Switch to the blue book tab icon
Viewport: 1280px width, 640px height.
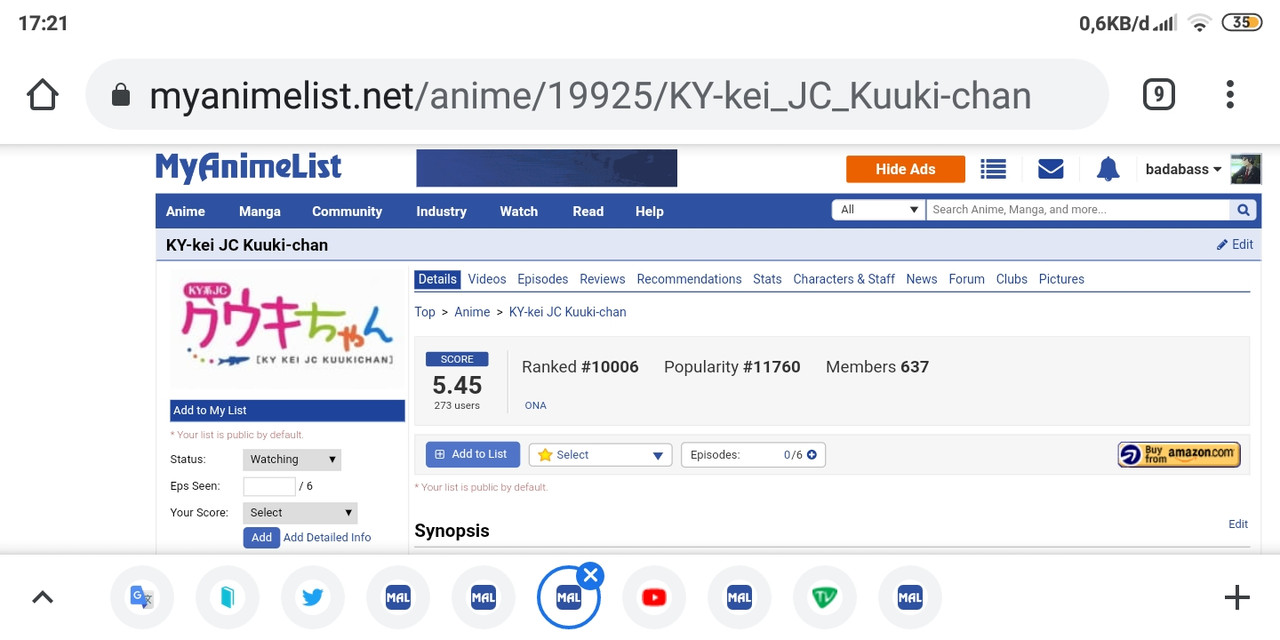[227, 597]
